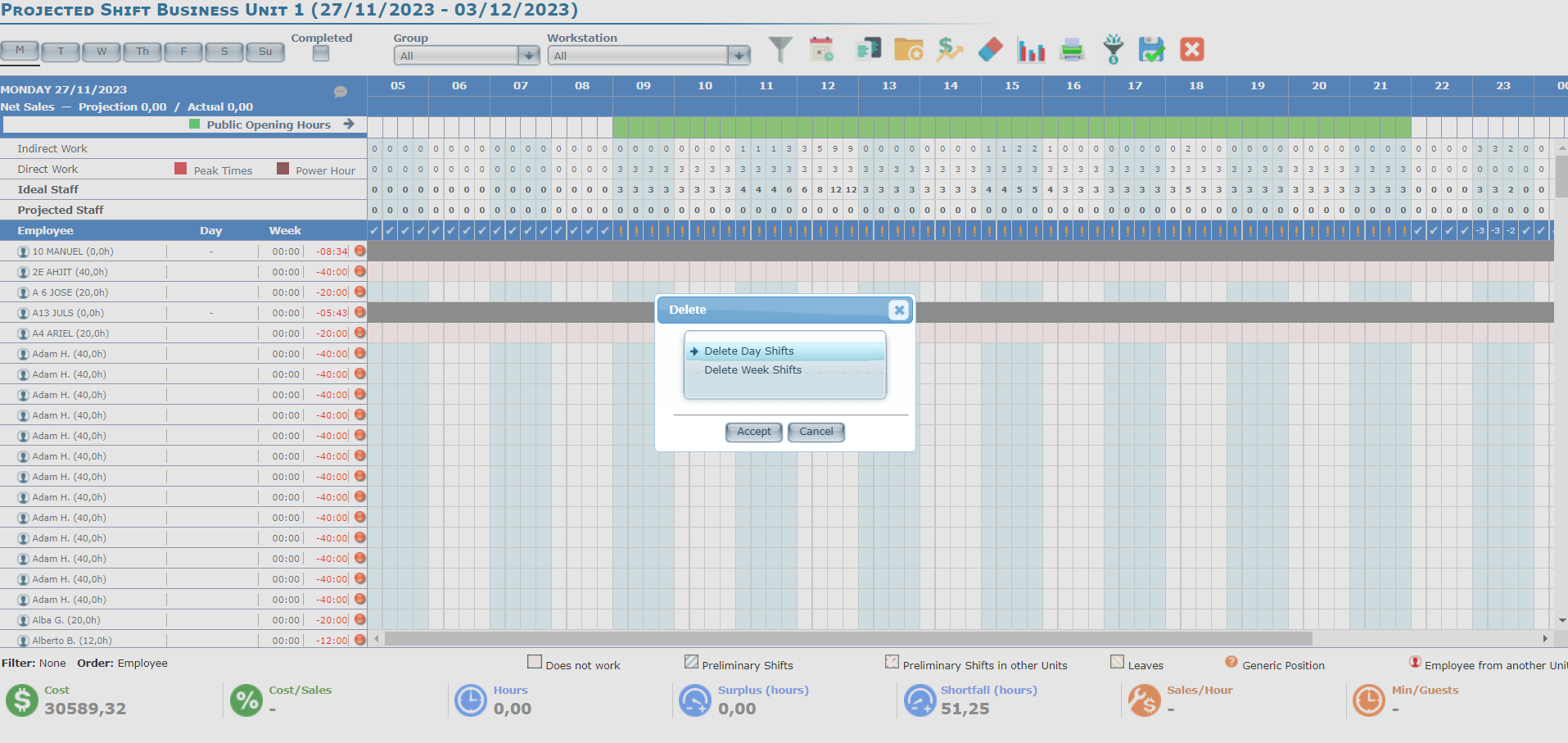The width and height of the screenshot is (1568, 743).
Task: Click the horizontal scrollbar of the schedule grid
Action: click(x=848, y=638)
